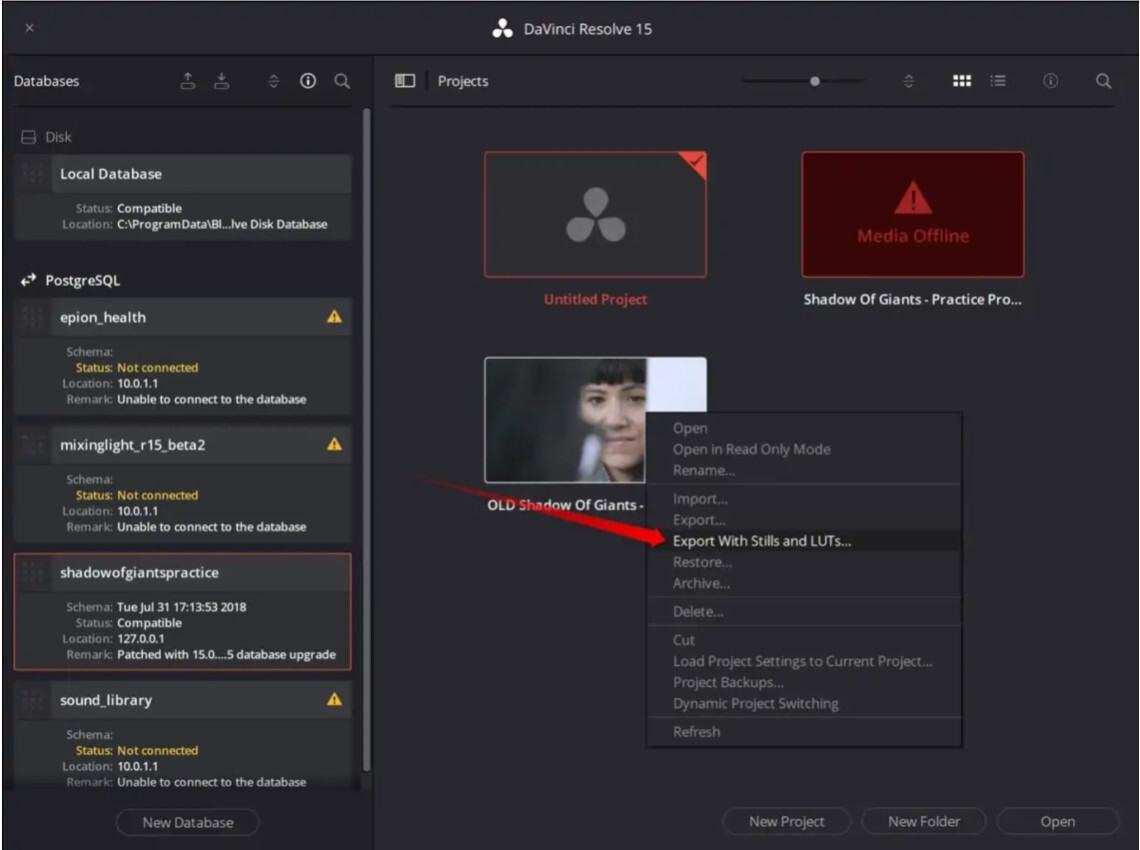This screenshot has width=1140, height=850.
Task: Click the warning icon on sound_library
Action: 334,699
